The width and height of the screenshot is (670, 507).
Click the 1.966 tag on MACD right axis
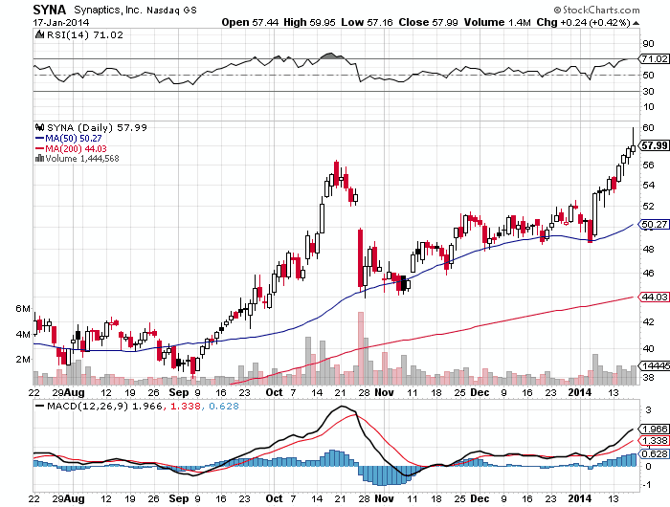click(x=654, y=429)
